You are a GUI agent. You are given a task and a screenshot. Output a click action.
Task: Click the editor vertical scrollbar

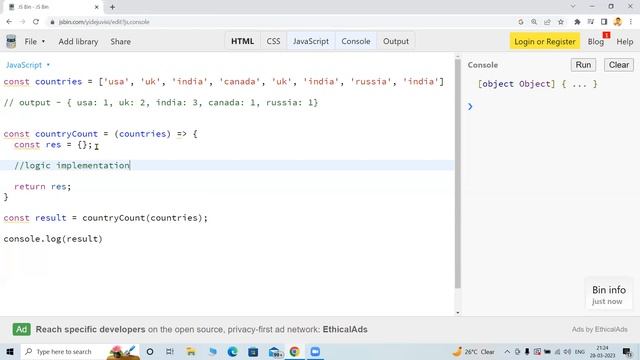tap(458, 173)
